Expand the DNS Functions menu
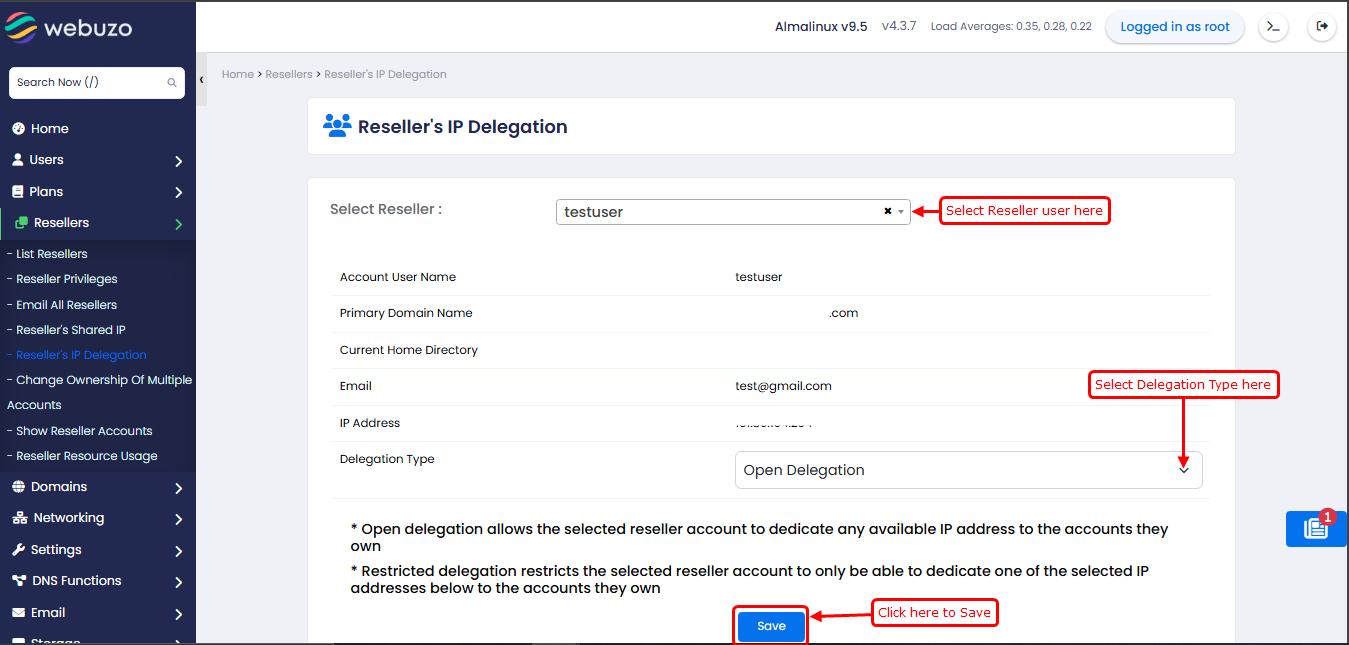Screen dimensions: 1349x645 [77, 581]
